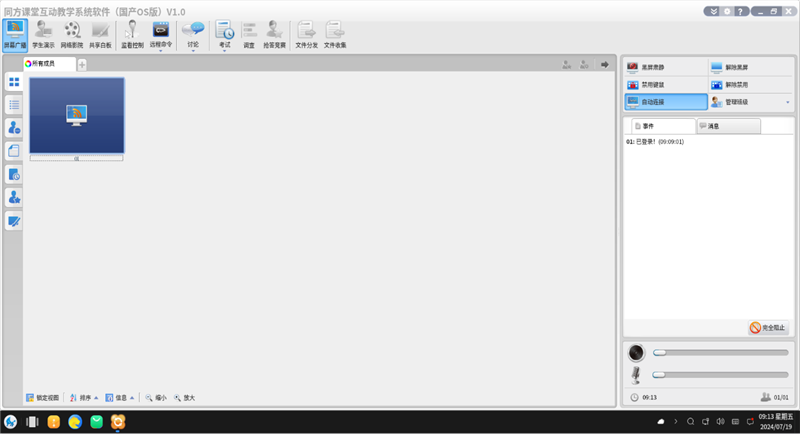
Task: Click the full block (完全阻止) button
Action: coord(768,327)
